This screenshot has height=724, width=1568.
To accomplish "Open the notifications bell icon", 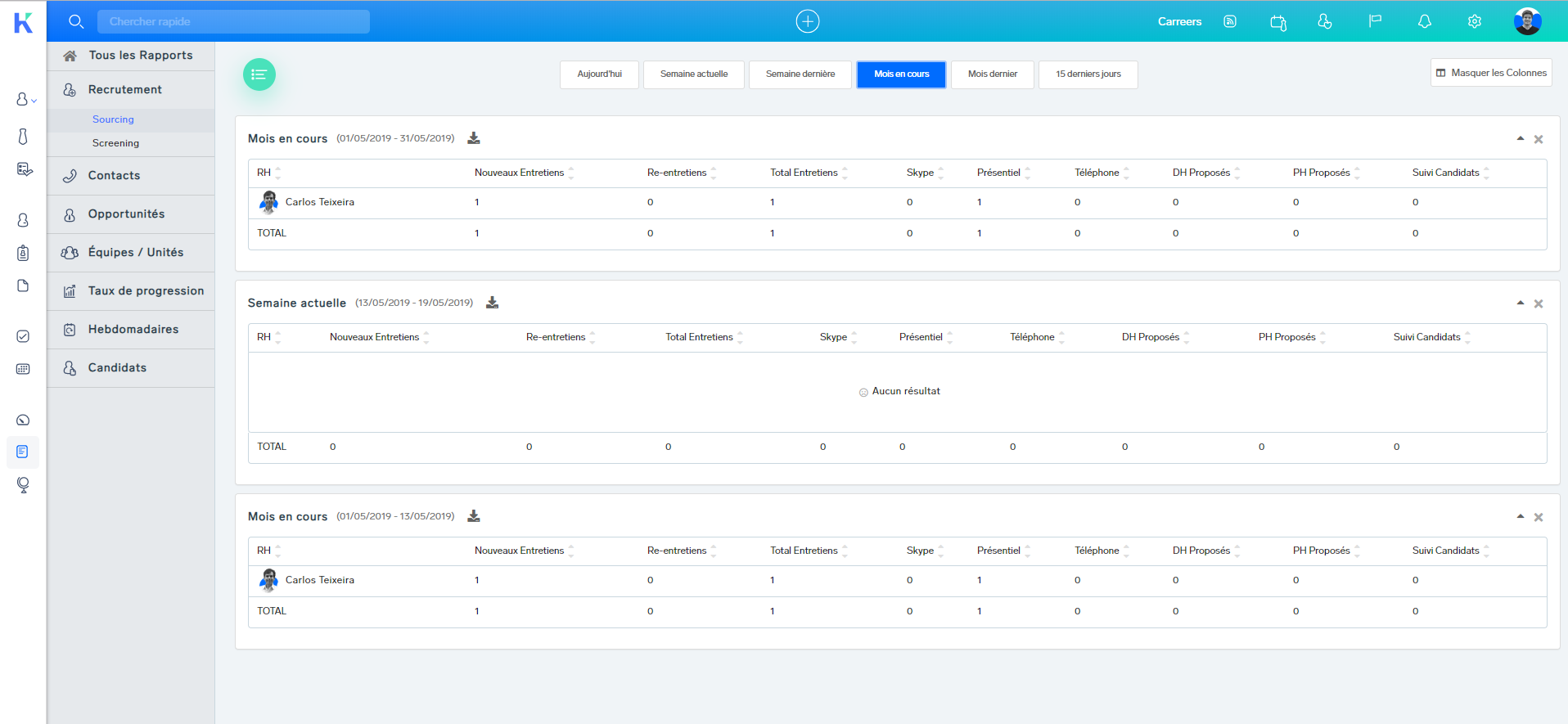I will [1424, 21].
